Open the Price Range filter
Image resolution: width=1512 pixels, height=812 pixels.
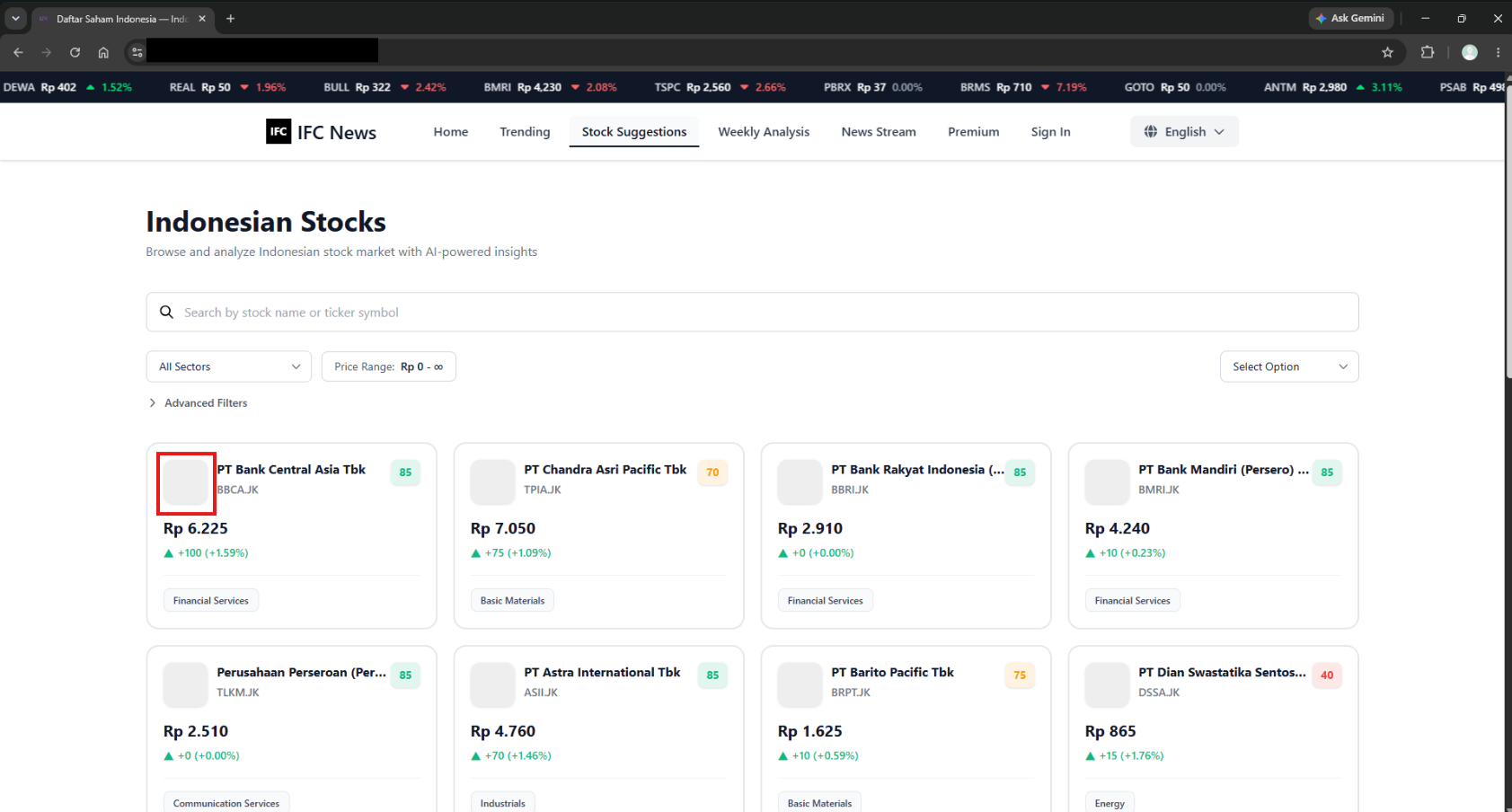389,366
